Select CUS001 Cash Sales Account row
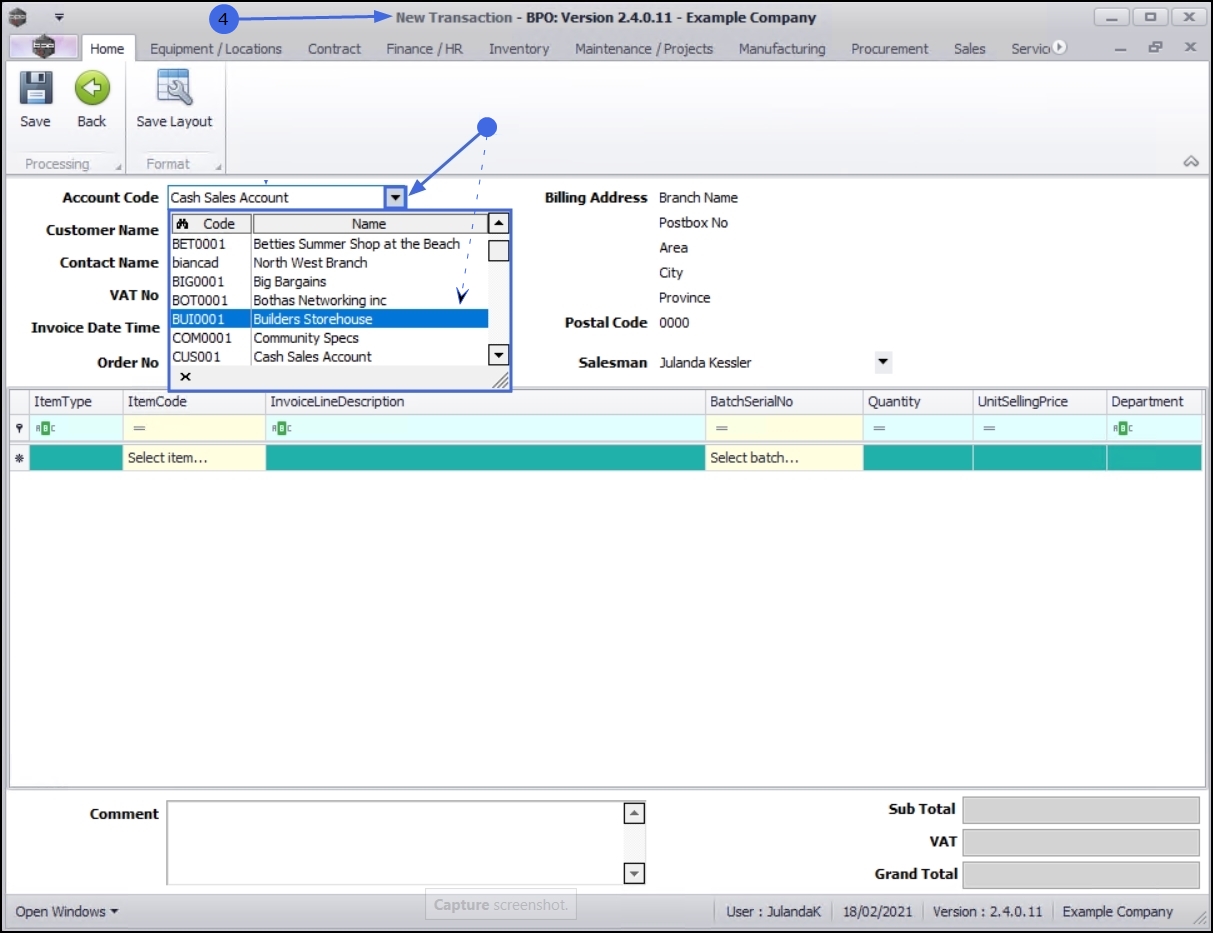This screenshot has width=1213, height=933. [x=329, y=357]
